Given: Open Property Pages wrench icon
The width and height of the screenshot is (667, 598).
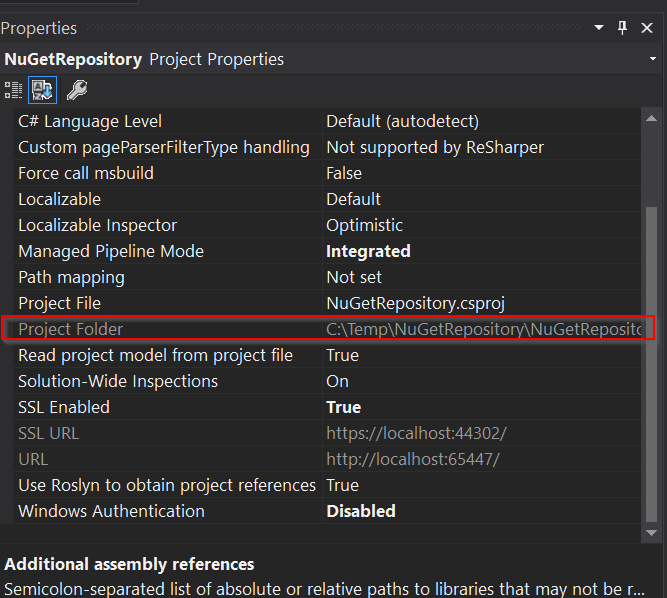Looking at the screenshot, I should (x=76, y=90).
